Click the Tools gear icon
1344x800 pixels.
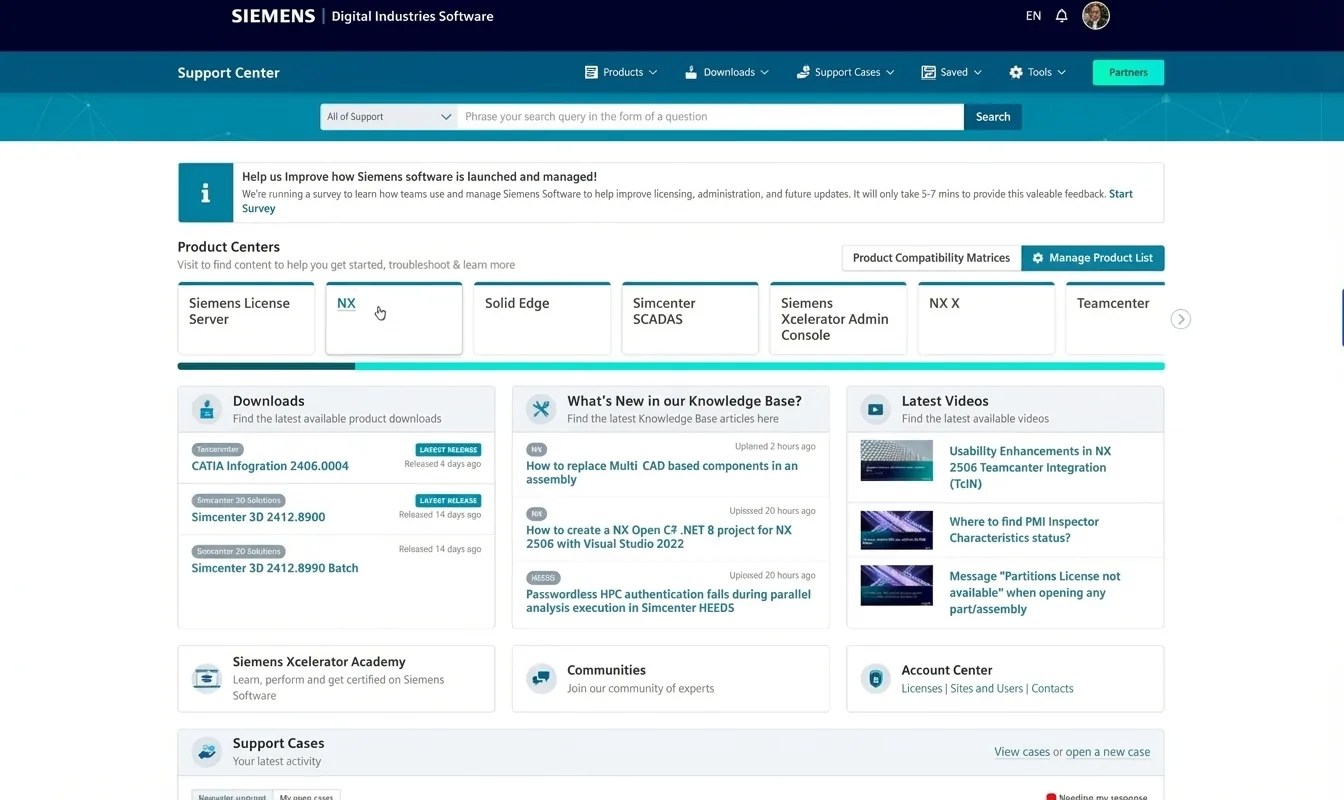coord(1016,72)
